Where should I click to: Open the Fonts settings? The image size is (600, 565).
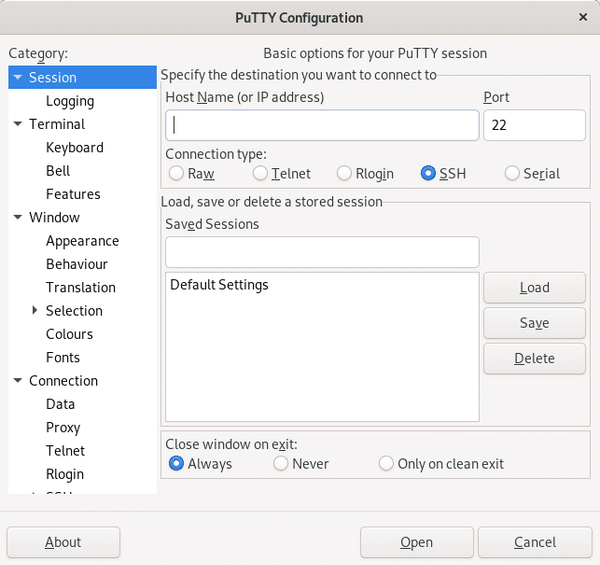63,358
